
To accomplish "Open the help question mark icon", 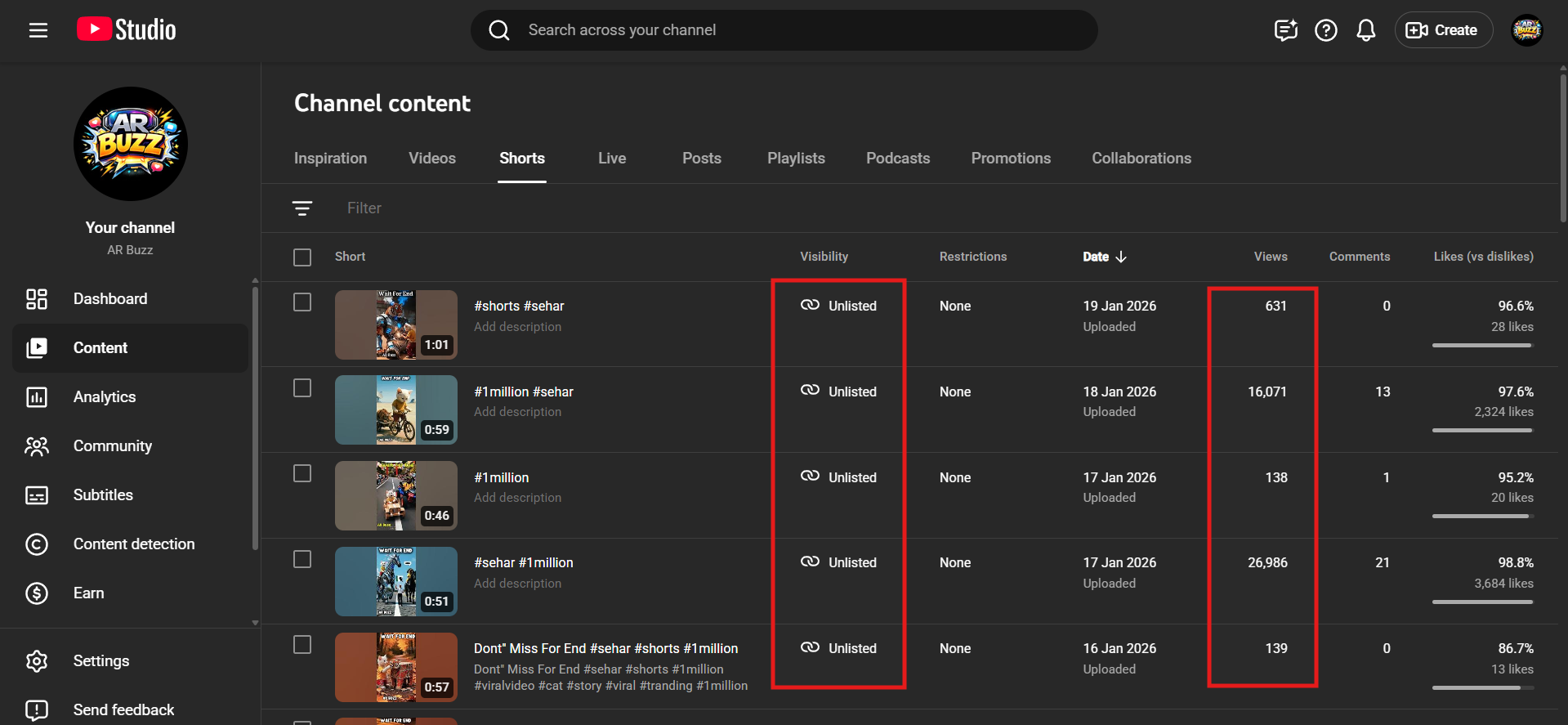I will (1325, 30).
